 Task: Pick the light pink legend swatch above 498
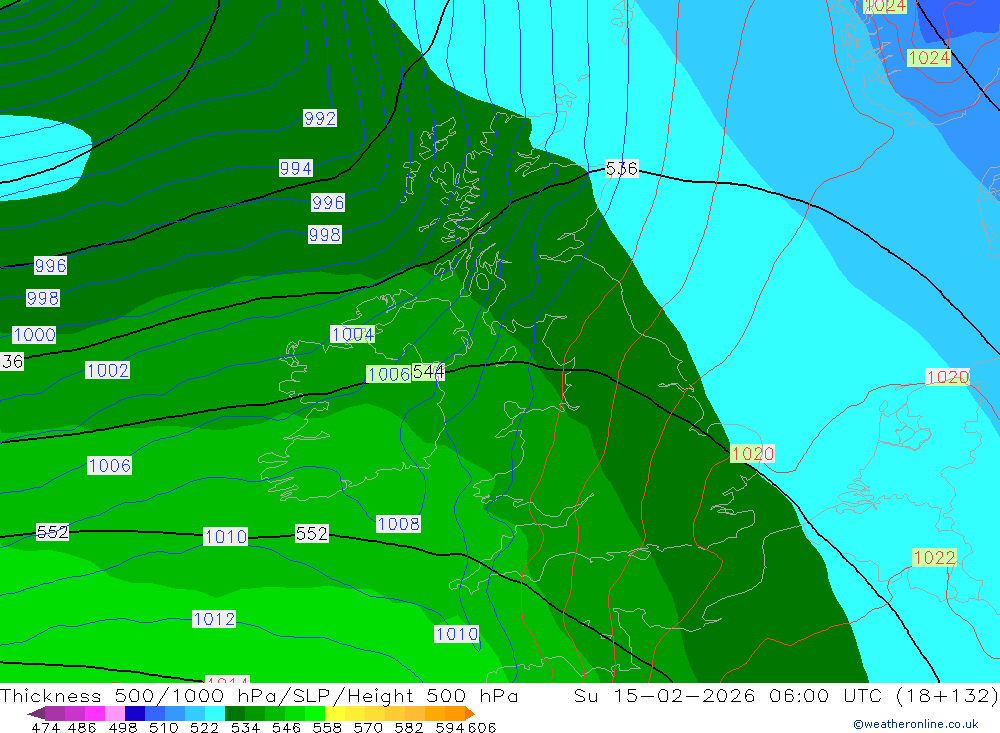tap(115, 713)
